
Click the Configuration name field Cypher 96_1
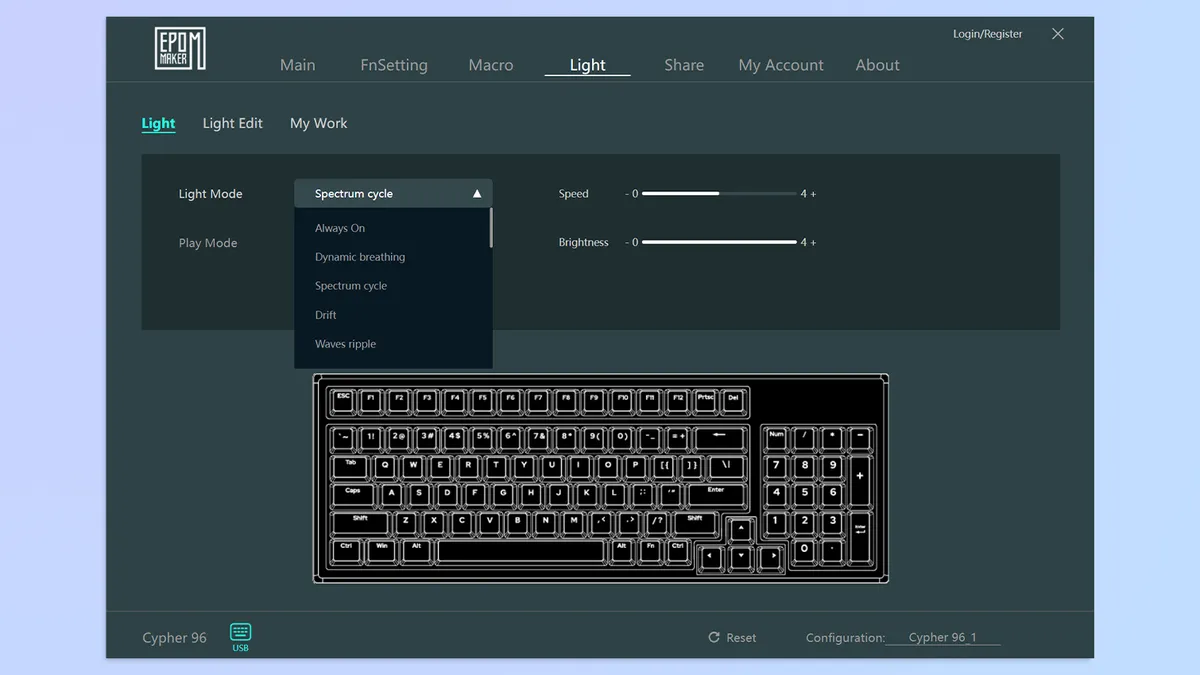tap(942, 638)
